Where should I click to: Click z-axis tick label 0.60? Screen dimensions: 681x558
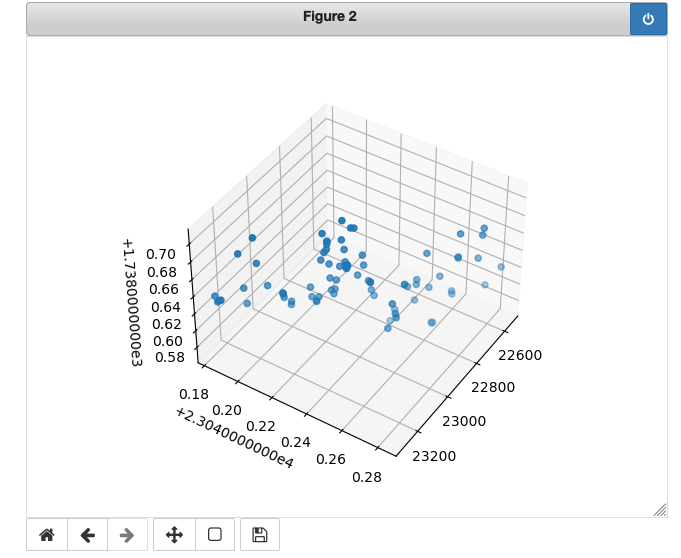click(x=168, y=341)
